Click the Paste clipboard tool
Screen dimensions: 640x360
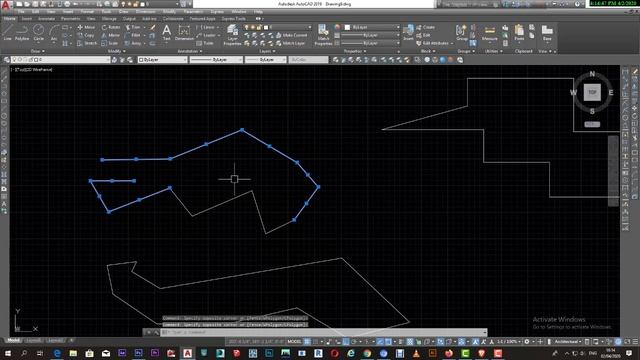[519, 33]
